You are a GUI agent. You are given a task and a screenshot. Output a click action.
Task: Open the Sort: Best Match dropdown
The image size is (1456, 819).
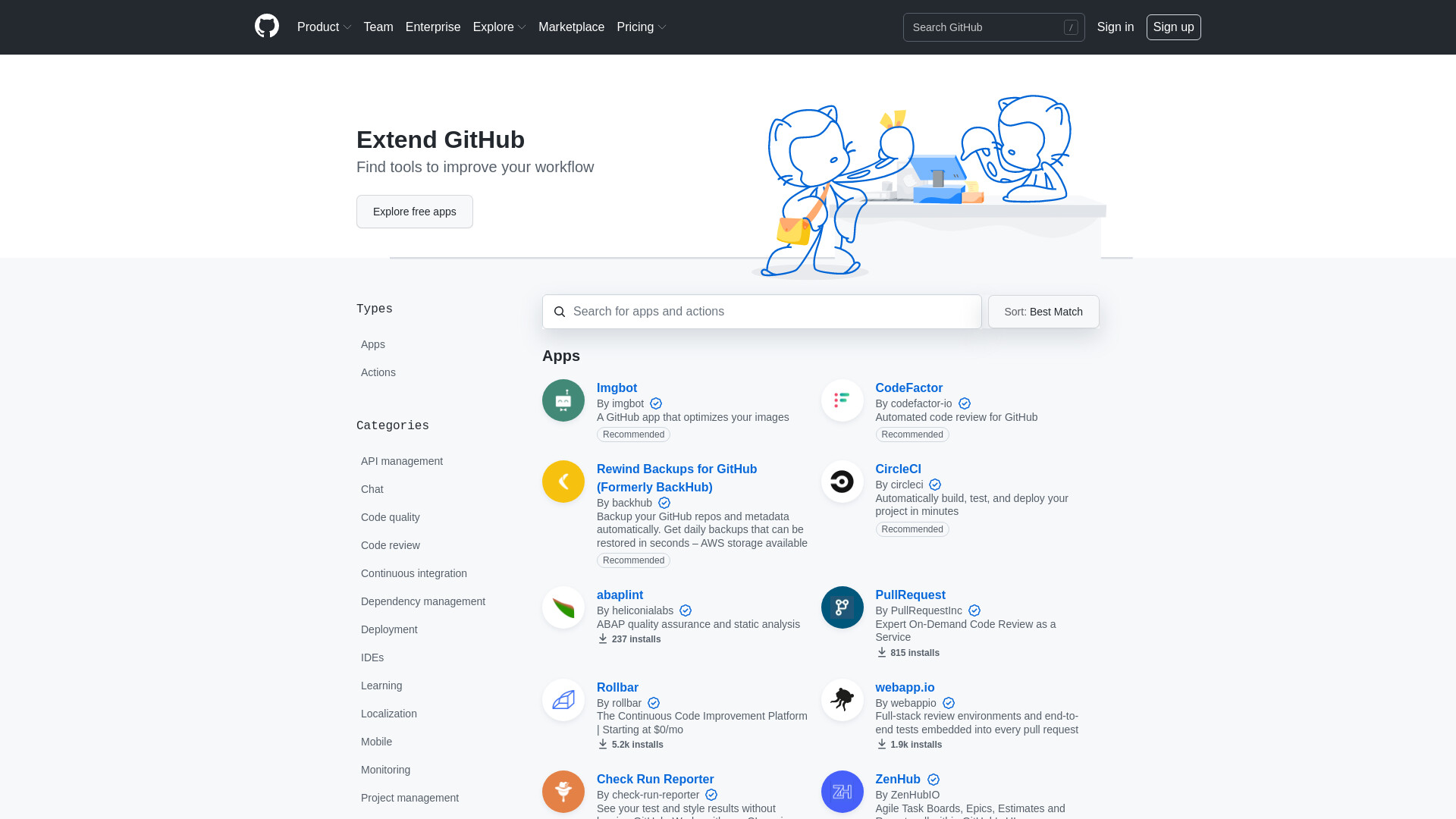click(1043, 312)
